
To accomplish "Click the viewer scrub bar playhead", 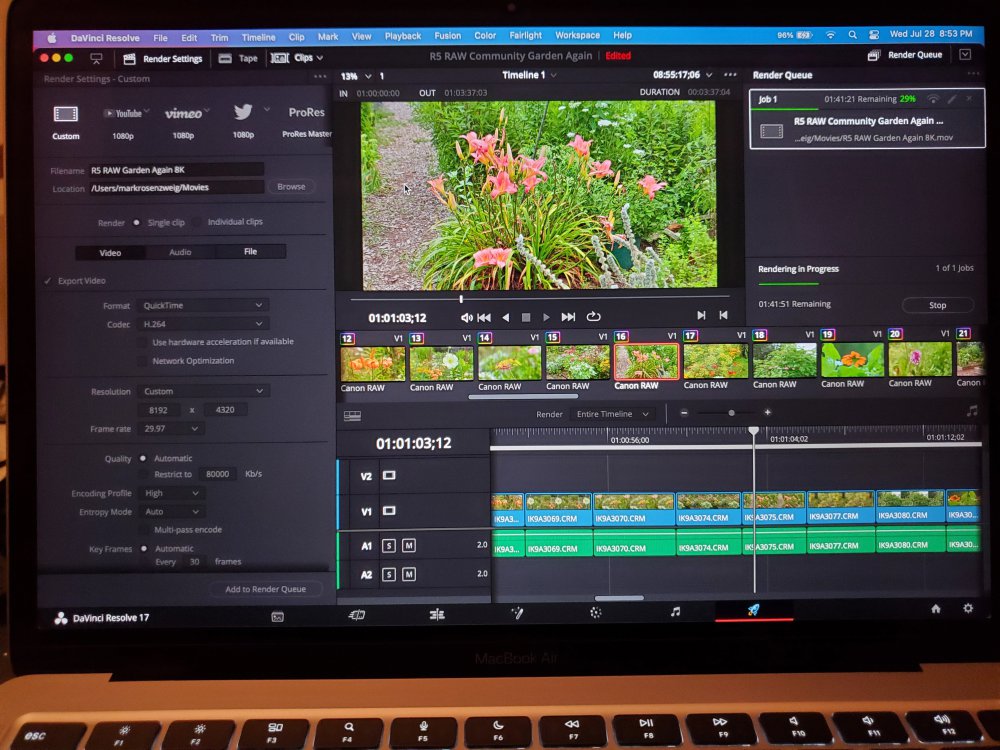I will [x=461, y=298].
